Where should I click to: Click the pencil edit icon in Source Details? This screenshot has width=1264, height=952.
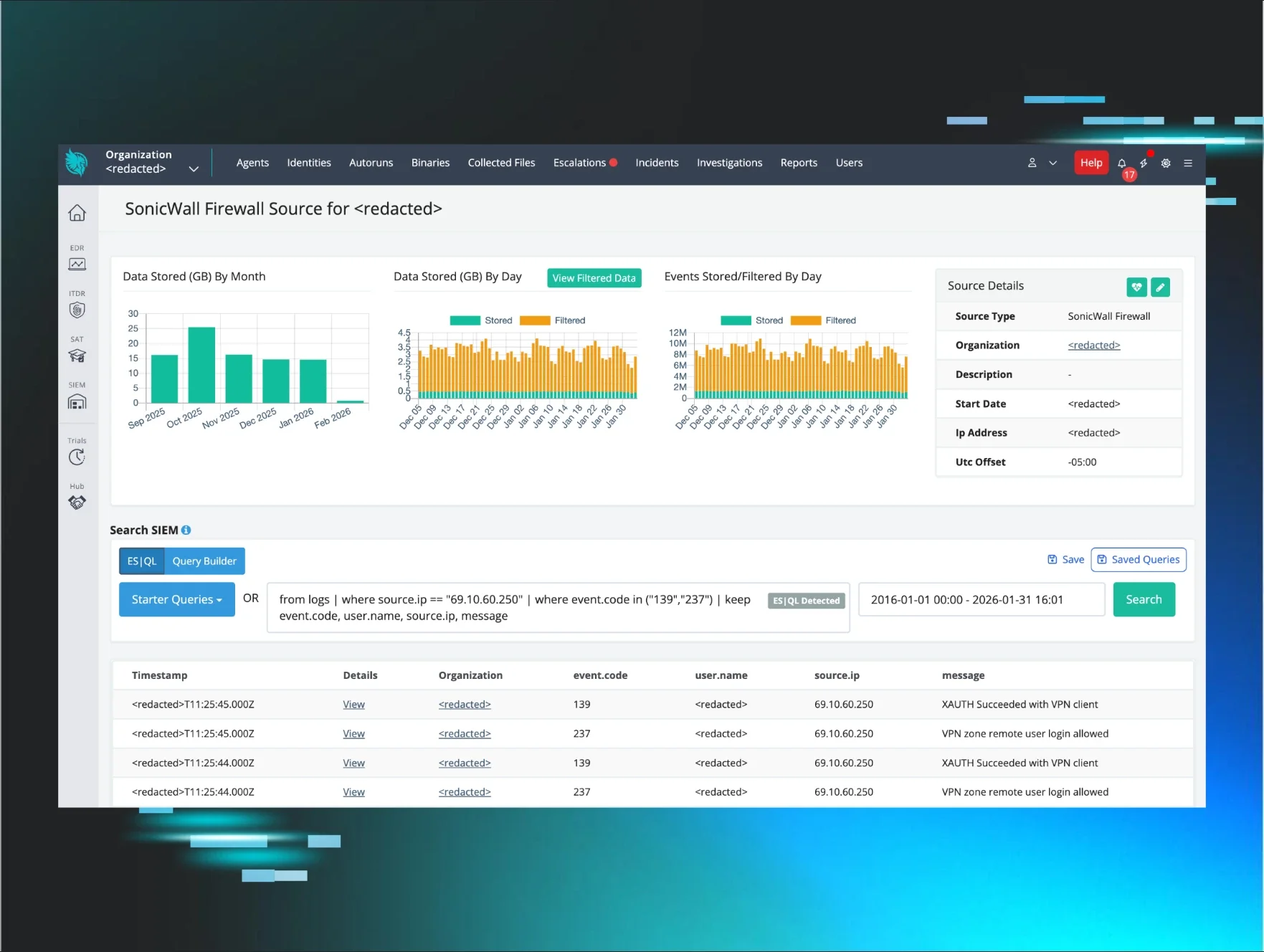click(x=1160, y=287)
